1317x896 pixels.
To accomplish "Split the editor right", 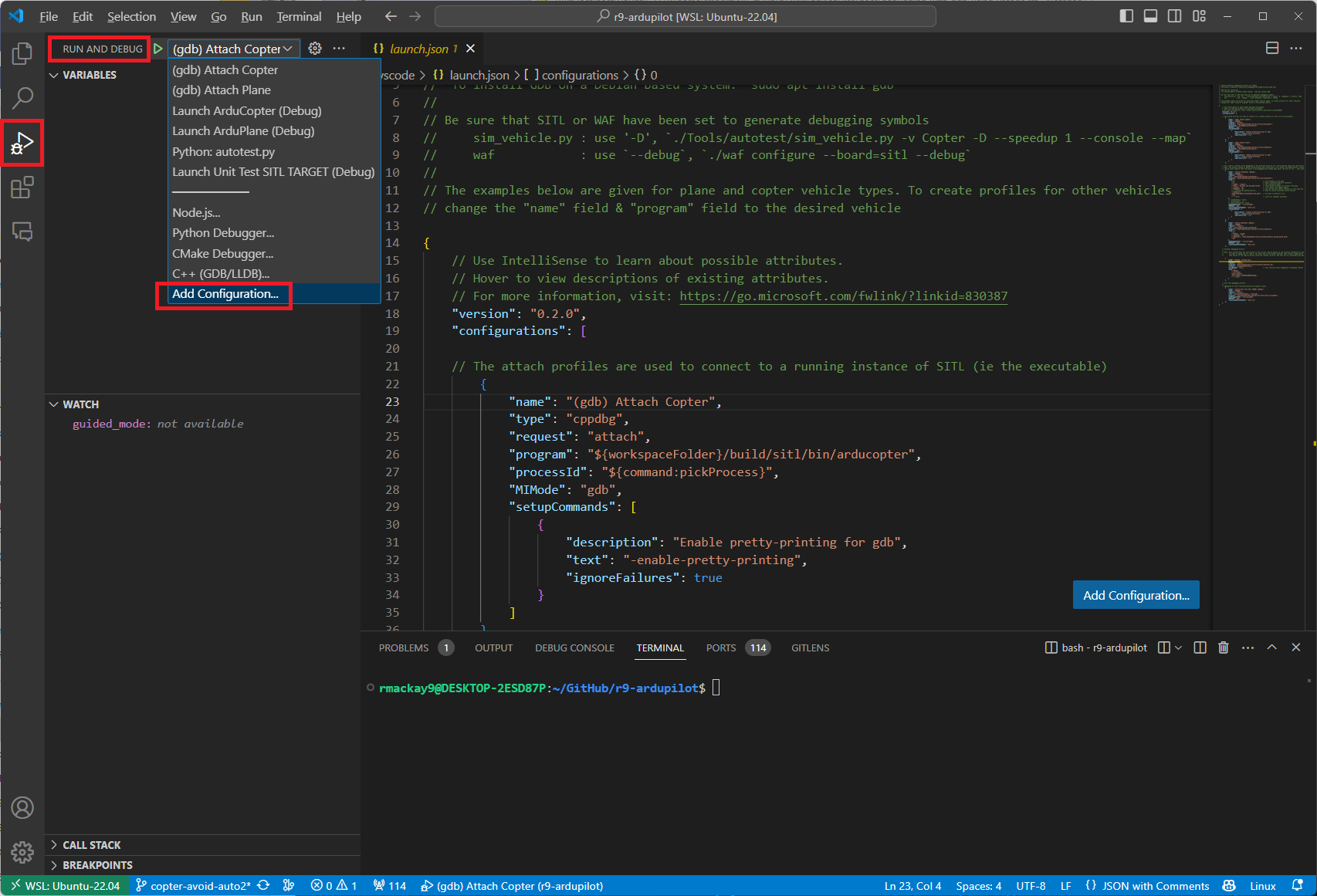I will (x=1272, y=49).
